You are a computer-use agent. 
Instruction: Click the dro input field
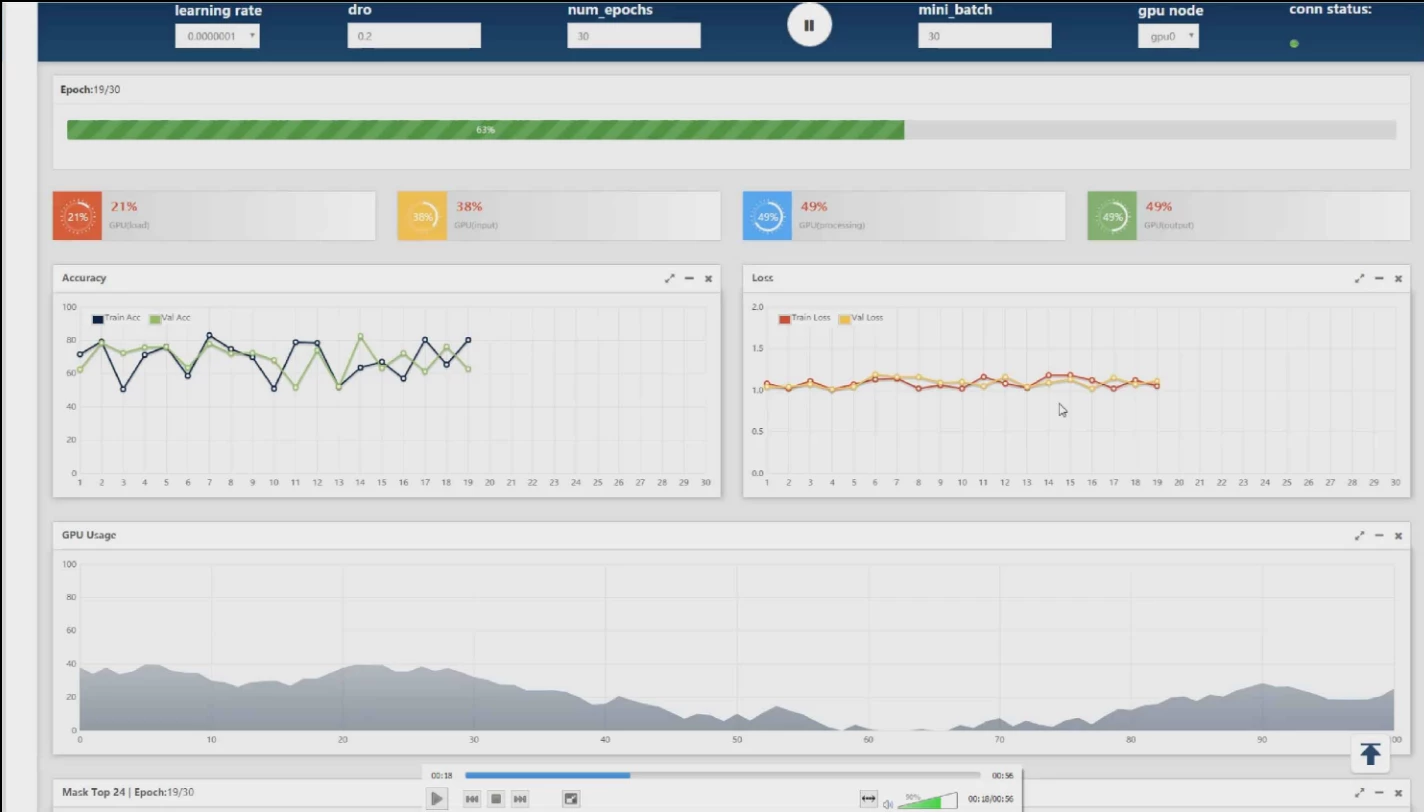[x=414, y=36]
